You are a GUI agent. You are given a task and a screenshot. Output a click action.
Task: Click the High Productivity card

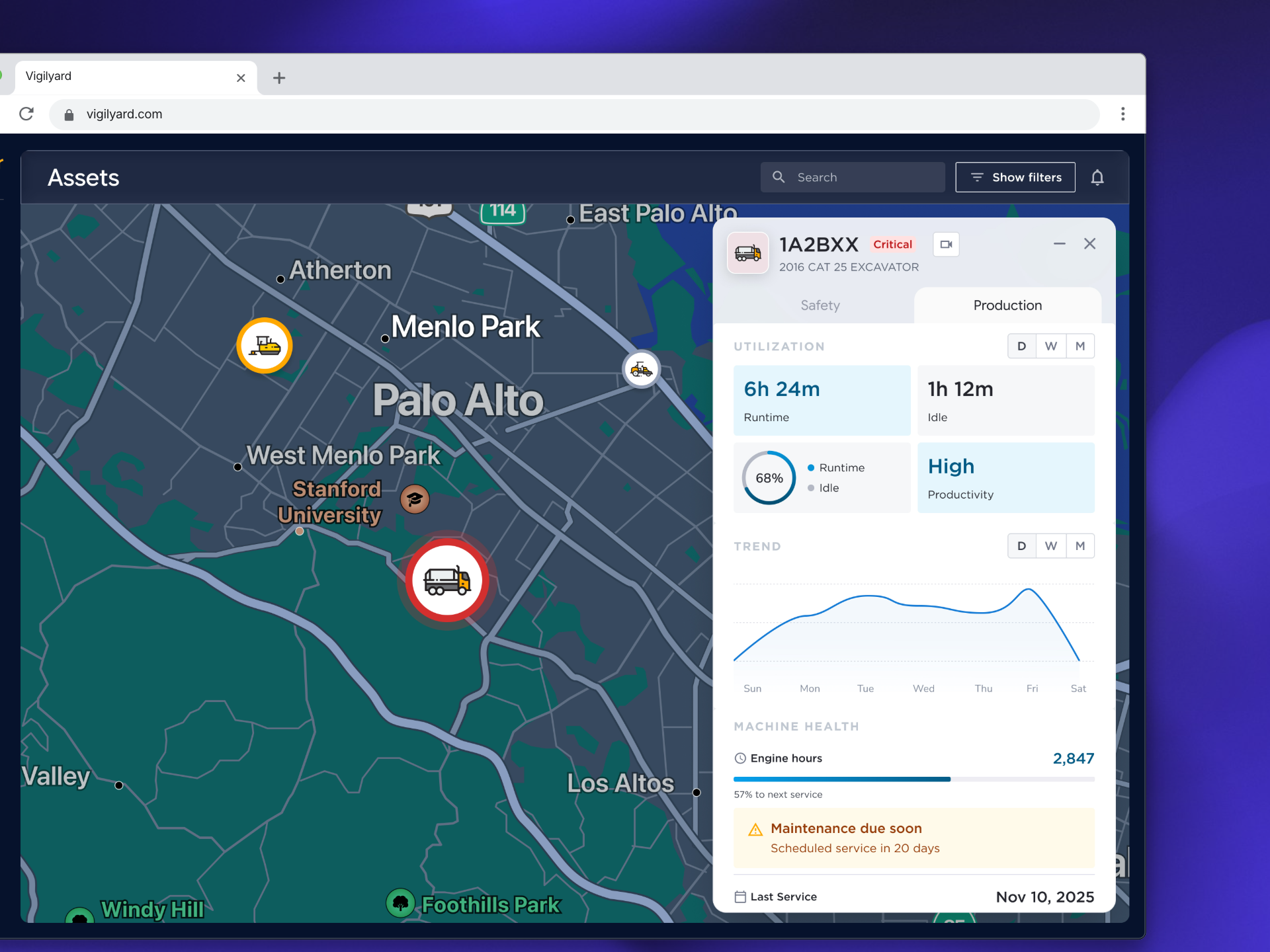point(1006,478)
